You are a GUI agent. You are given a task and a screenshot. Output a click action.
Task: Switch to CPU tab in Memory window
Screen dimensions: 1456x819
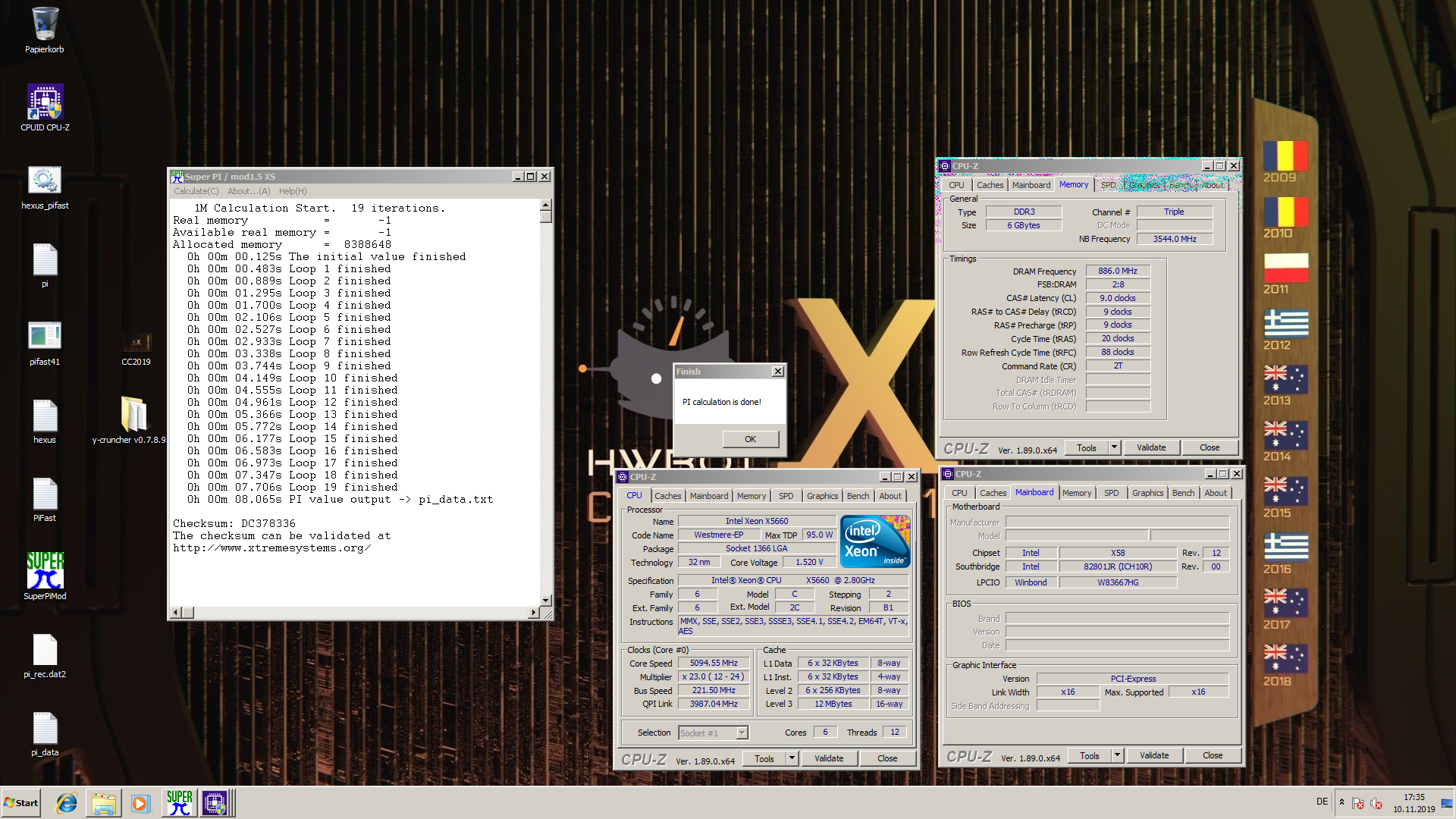click(x=957, y=185)
